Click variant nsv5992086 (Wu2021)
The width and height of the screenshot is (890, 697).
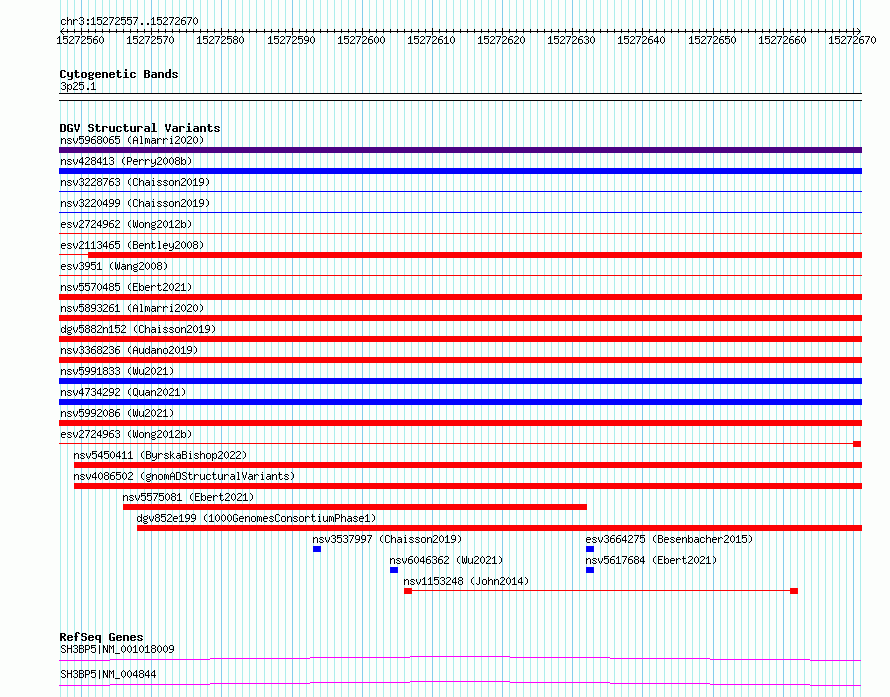(117, 413)
